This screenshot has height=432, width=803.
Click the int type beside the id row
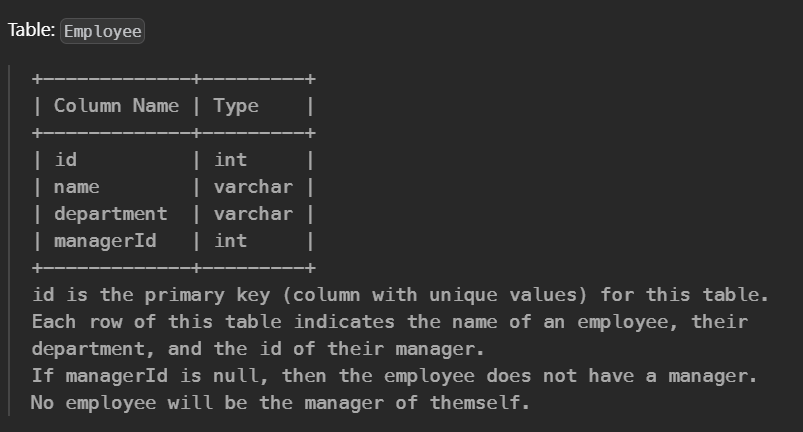coord(230,160)
